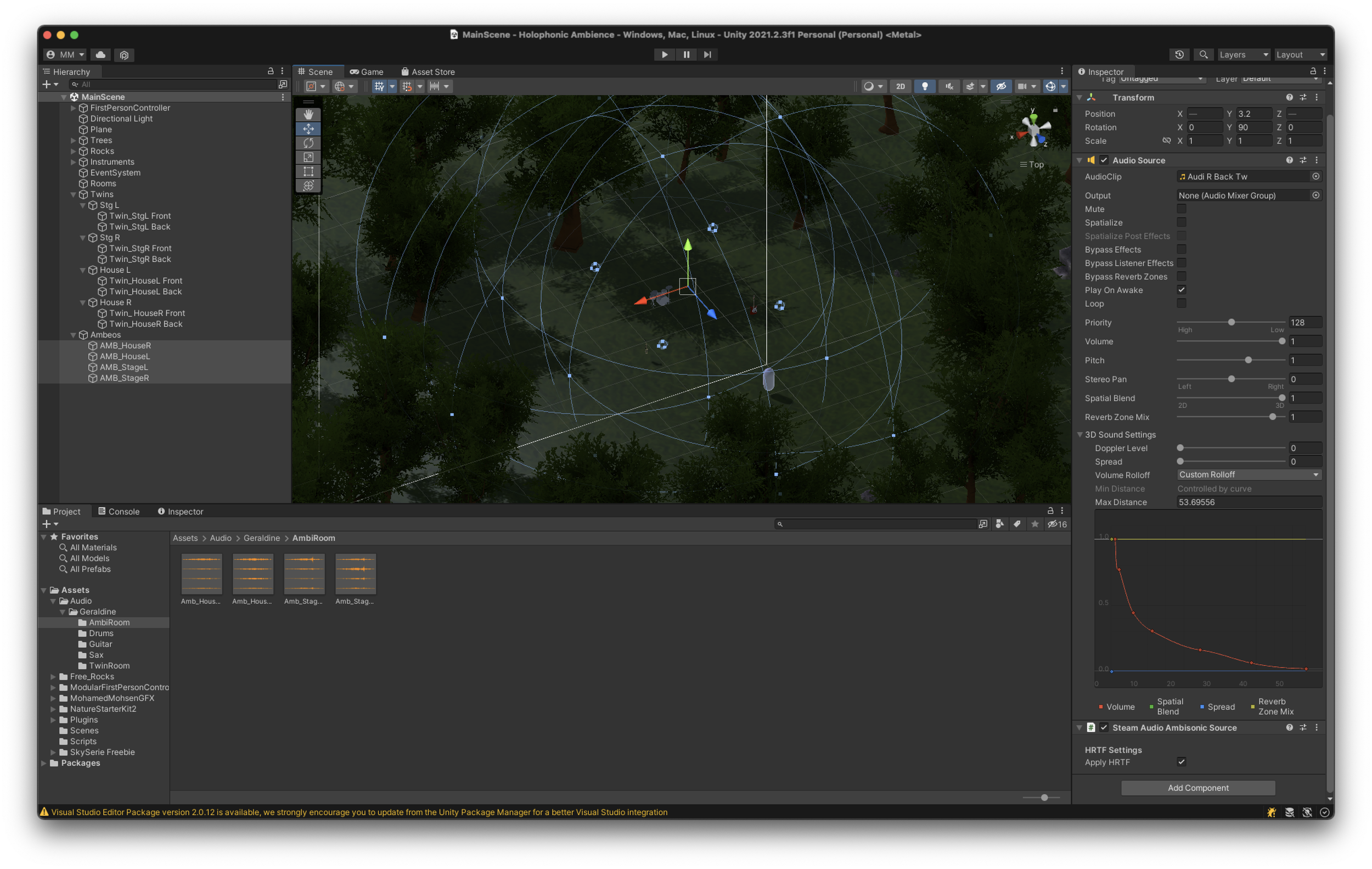This screenshot has width=1372, height=869.
Task: Click the Play button
Action: pyautogui.click(x=664, y=55)
